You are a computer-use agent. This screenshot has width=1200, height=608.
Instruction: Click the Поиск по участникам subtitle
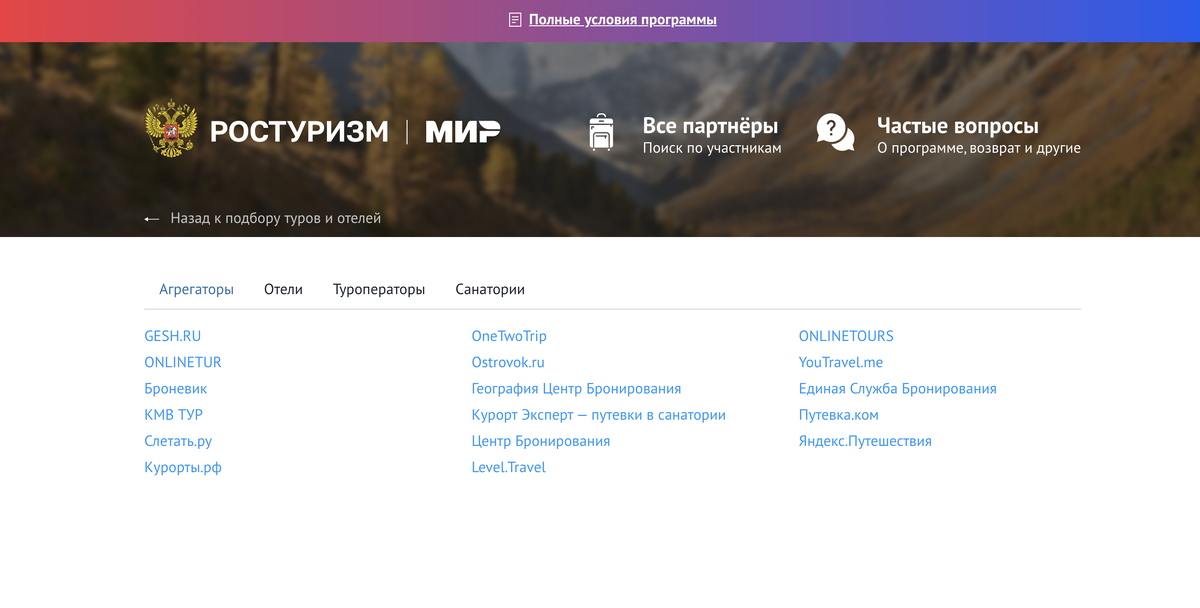[x=712, y=148]
